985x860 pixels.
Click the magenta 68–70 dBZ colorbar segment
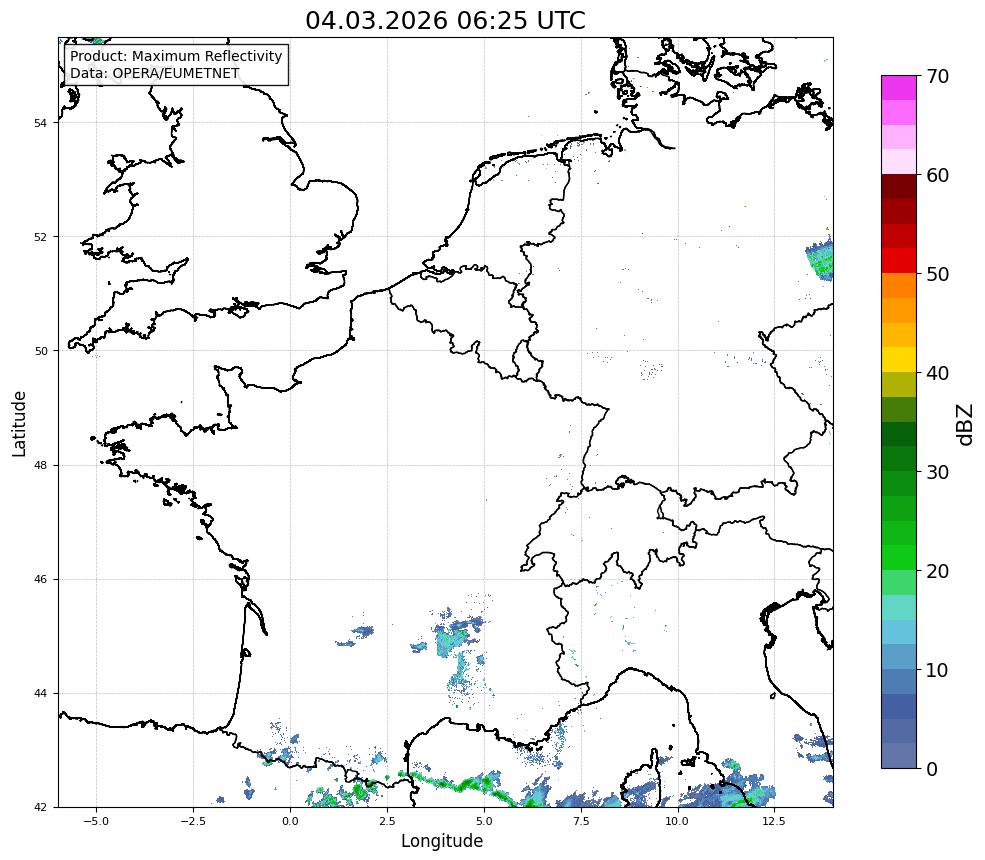point(899,88)
